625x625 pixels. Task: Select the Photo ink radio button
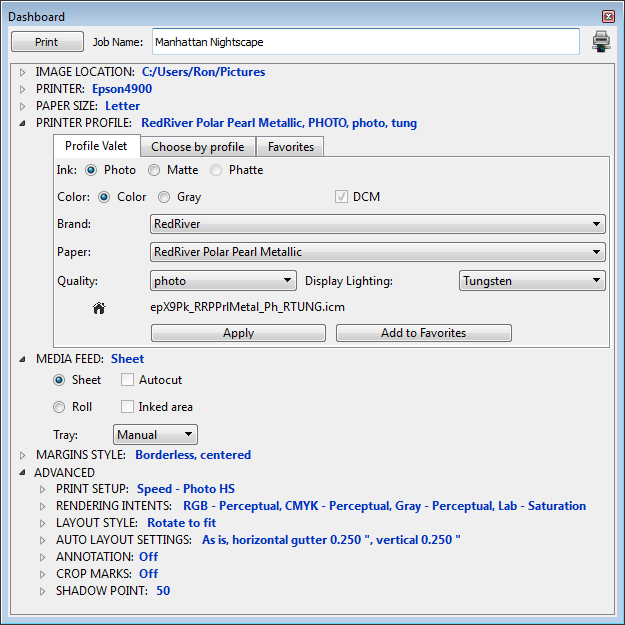coord(91,170)
